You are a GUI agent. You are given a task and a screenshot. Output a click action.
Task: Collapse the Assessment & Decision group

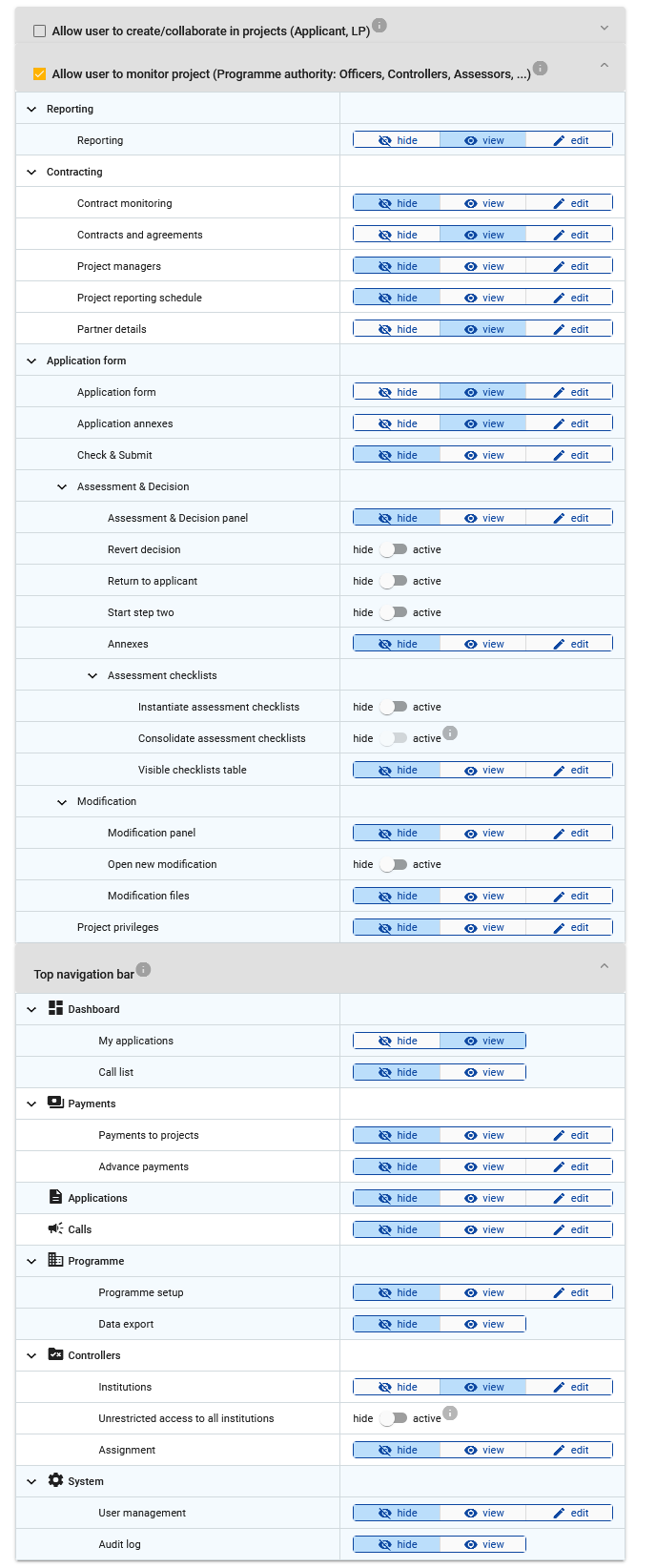coord(62,486)
